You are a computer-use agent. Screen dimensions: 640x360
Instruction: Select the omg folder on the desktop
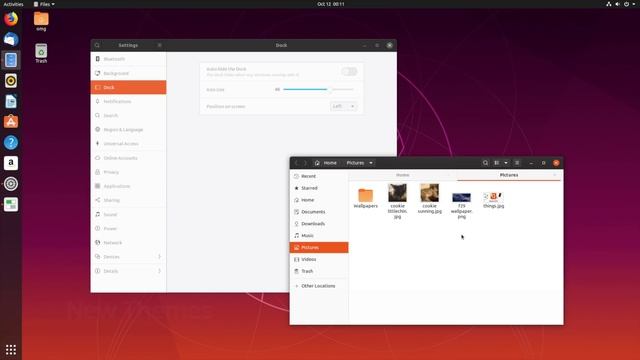(x=41, y=22)
